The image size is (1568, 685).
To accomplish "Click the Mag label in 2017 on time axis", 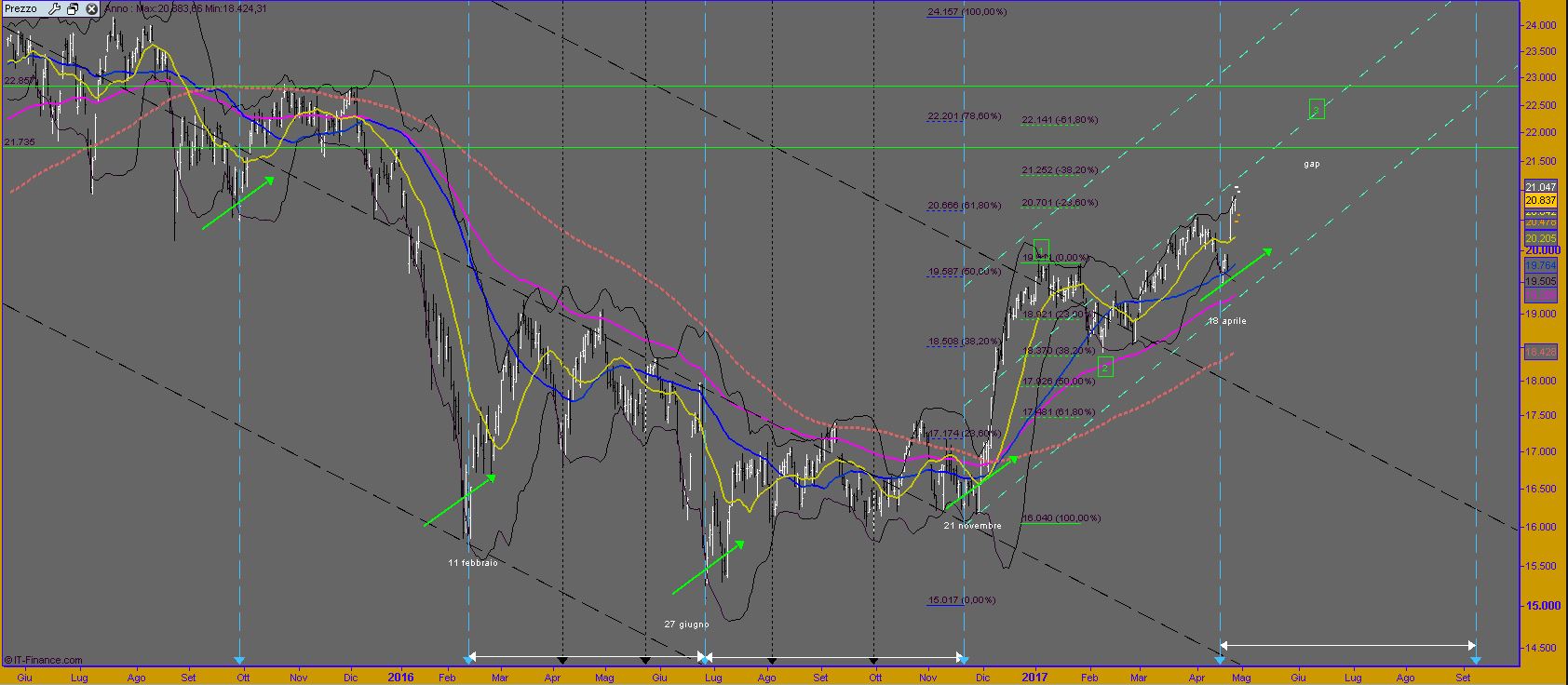I will (x=1243, y=678).
